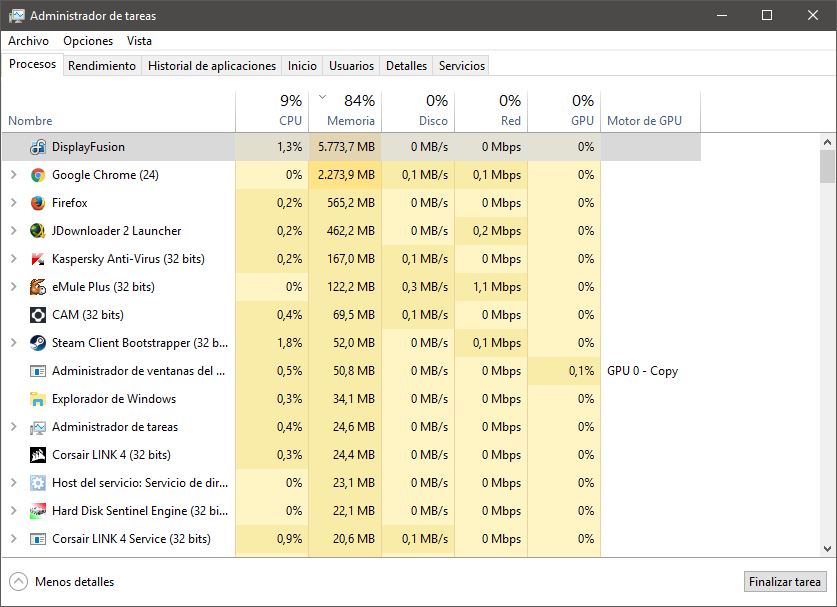The image size is (837, 607).
Task: Click the Corsair LINK 4 icon
Action: tap(38, 455)
